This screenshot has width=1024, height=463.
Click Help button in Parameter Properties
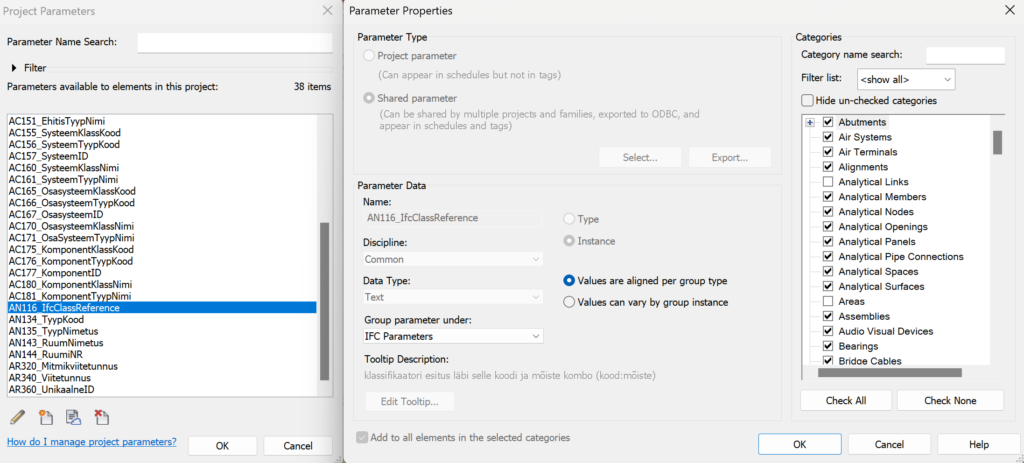978,445
